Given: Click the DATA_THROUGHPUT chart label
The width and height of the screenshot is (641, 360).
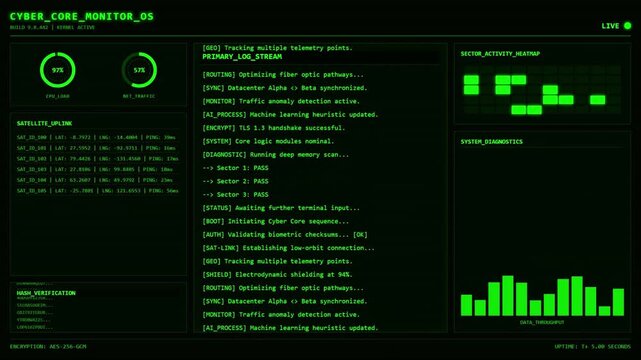Looking at the screenshot, I should click(x=542, y=322).
